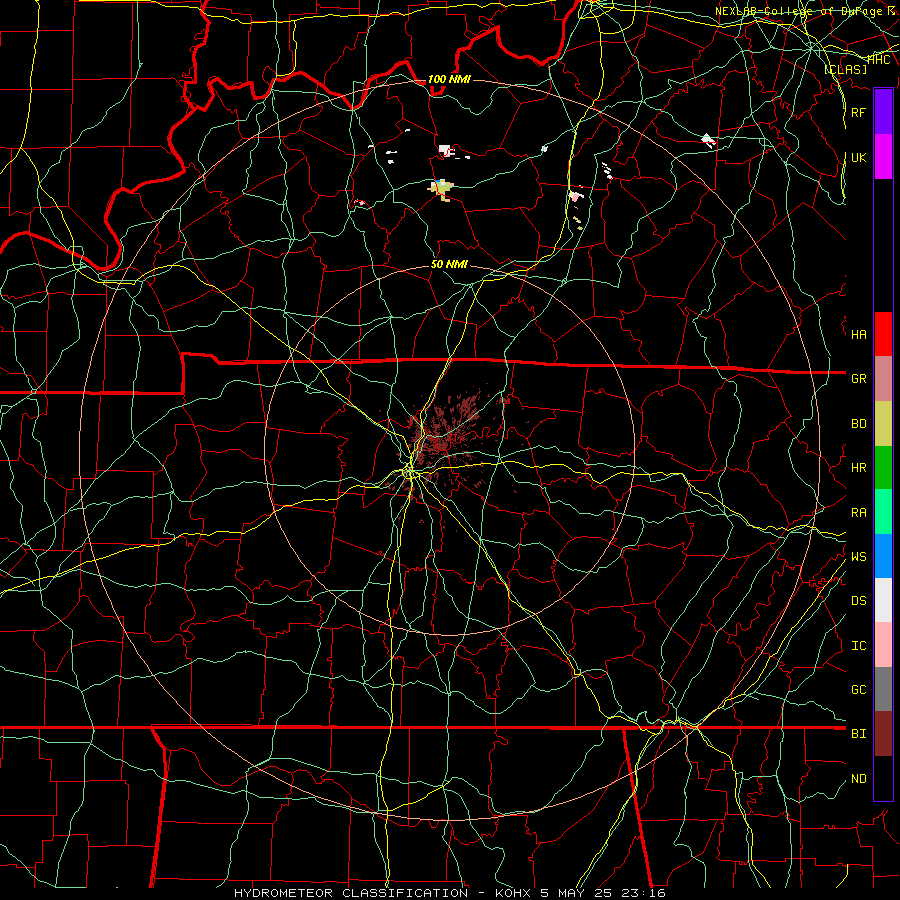
Task: Click the RA rain color swatch
Action: coord(883,512)
